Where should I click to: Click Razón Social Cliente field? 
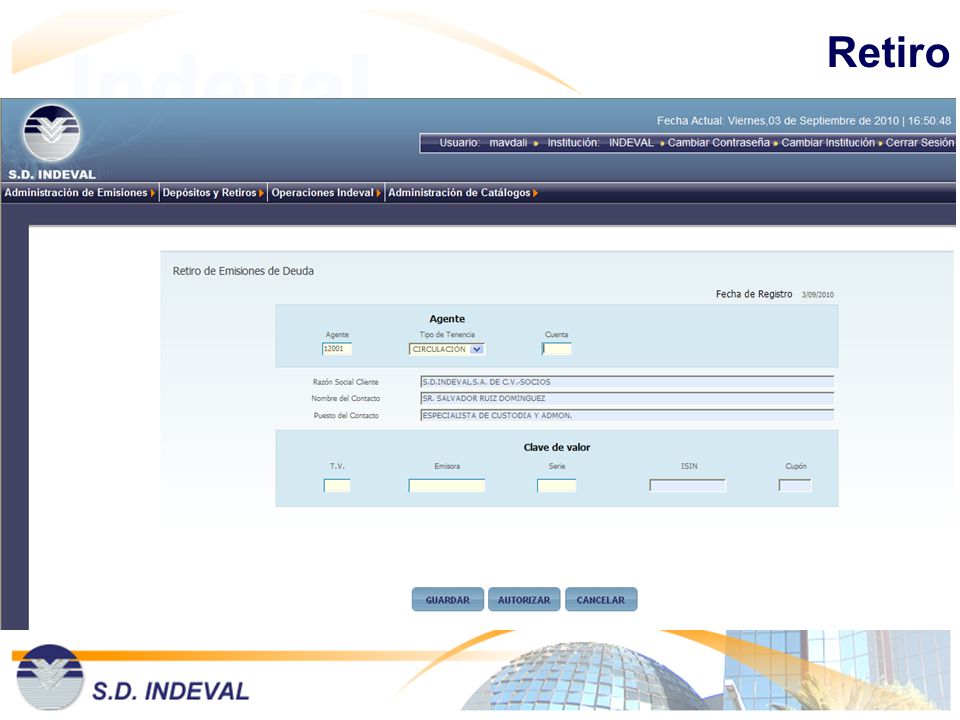click(x=627, y=382)
